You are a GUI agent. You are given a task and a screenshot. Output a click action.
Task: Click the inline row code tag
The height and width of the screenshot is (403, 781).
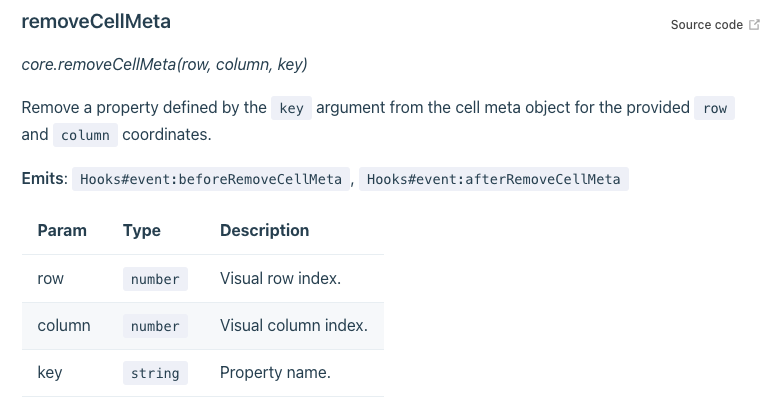(714, 108)
